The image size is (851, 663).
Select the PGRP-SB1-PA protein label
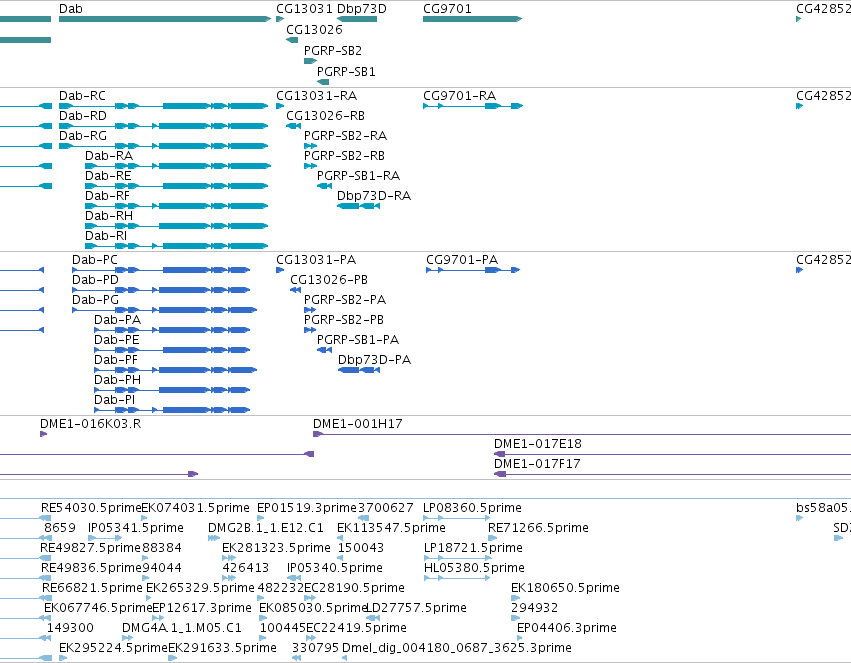(358, 341)
